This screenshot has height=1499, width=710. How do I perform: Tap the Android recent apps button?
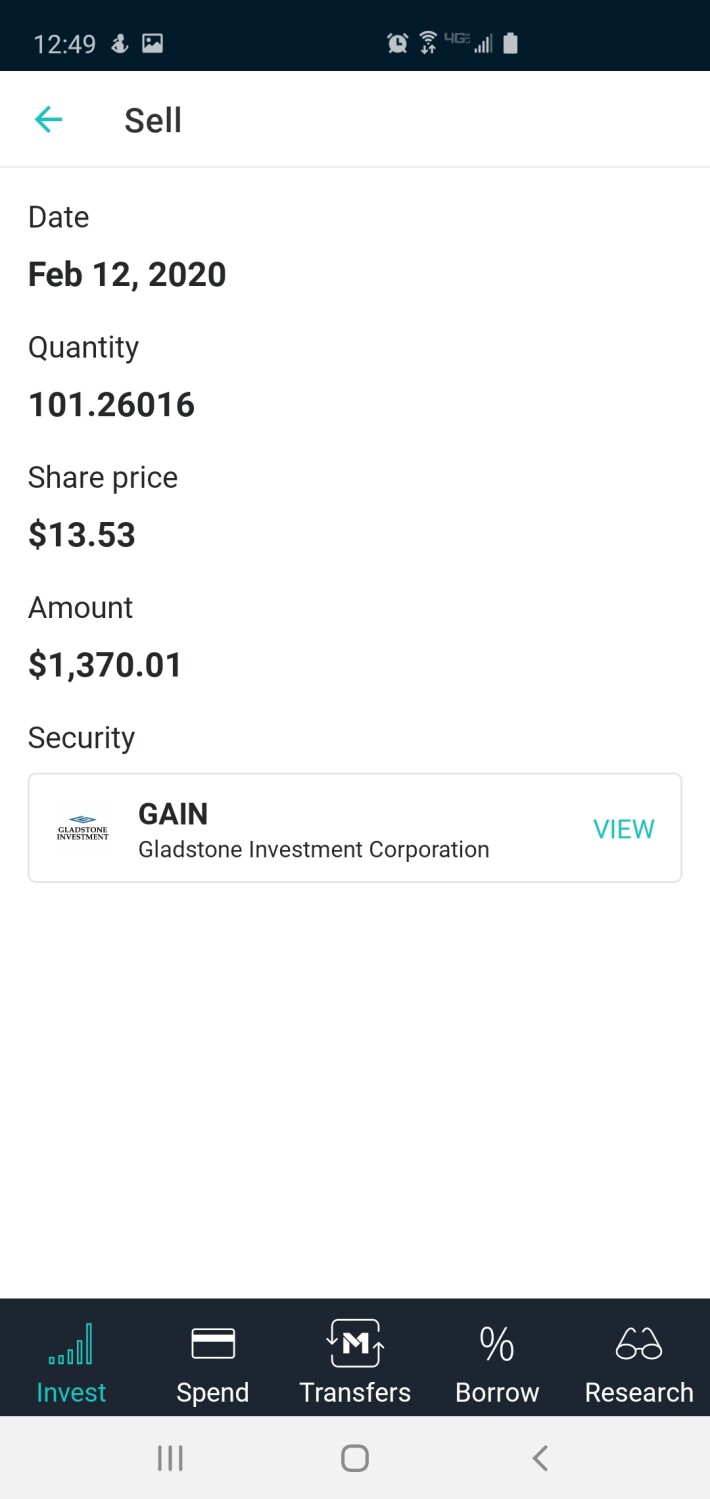170,1458
